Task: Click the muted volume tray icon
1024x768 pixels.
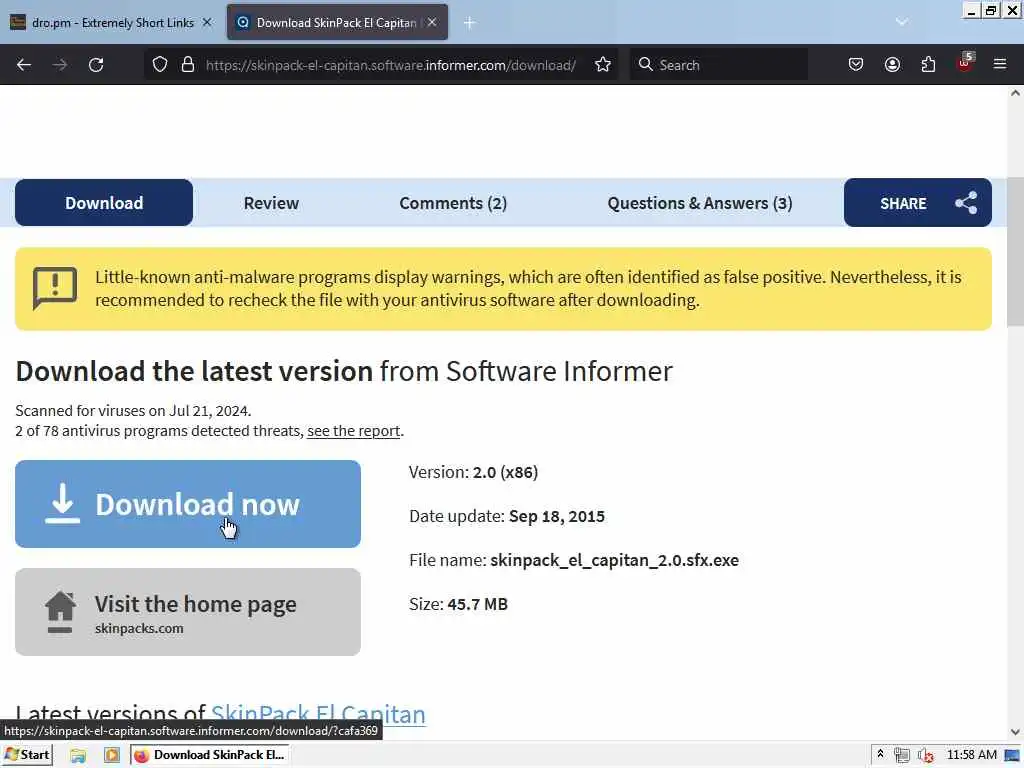Action: click(925, 755)
